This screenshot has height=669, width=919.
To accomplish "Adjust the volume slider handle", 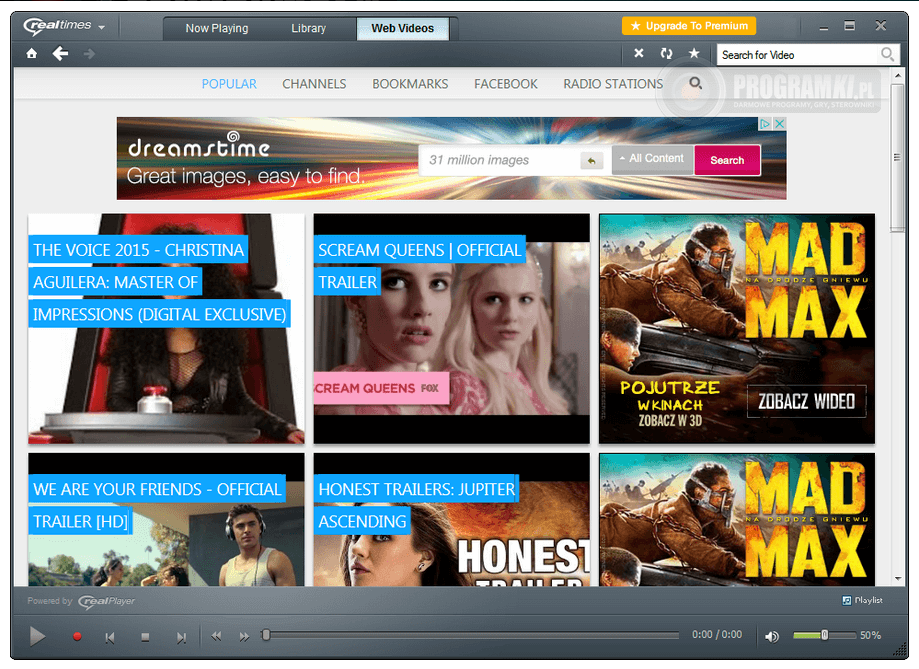I will point(825,635).
